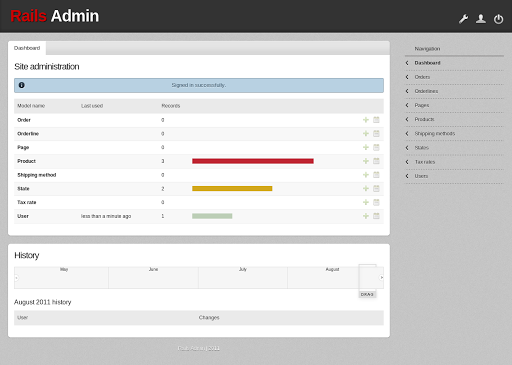
Task: Open history calendar icon for Product row
Action: (376, 161)
